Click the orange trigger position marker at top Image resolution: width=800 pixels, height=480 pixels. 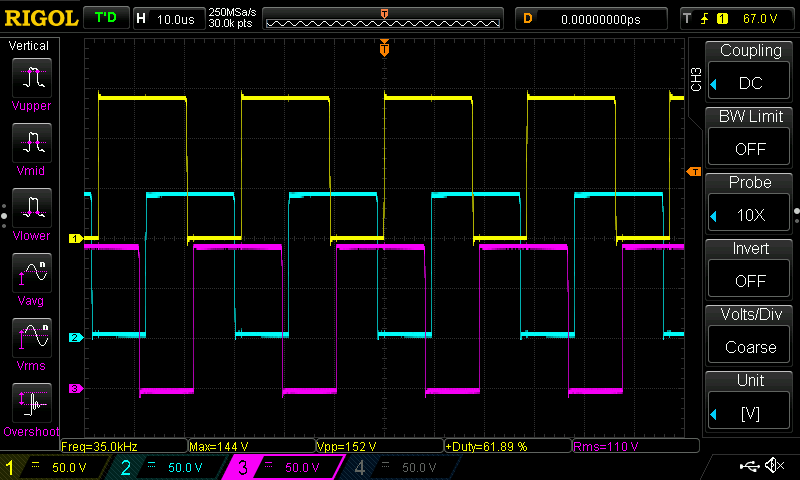click(x=384, y=48)
